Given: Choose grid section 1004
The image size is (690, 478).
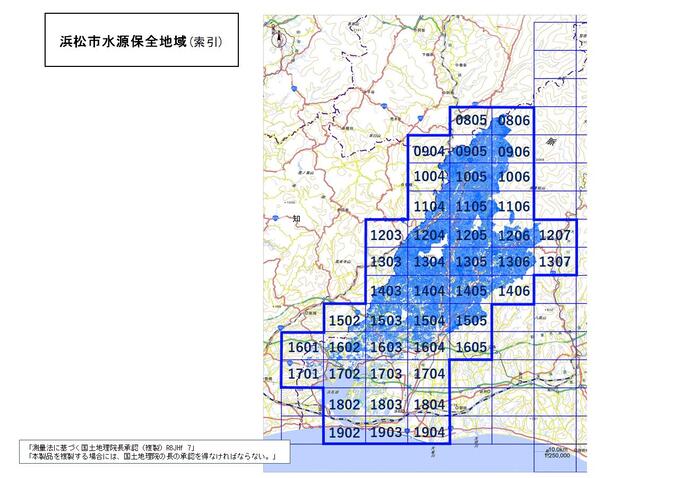Looking at the screenshot, I should 429,177.
